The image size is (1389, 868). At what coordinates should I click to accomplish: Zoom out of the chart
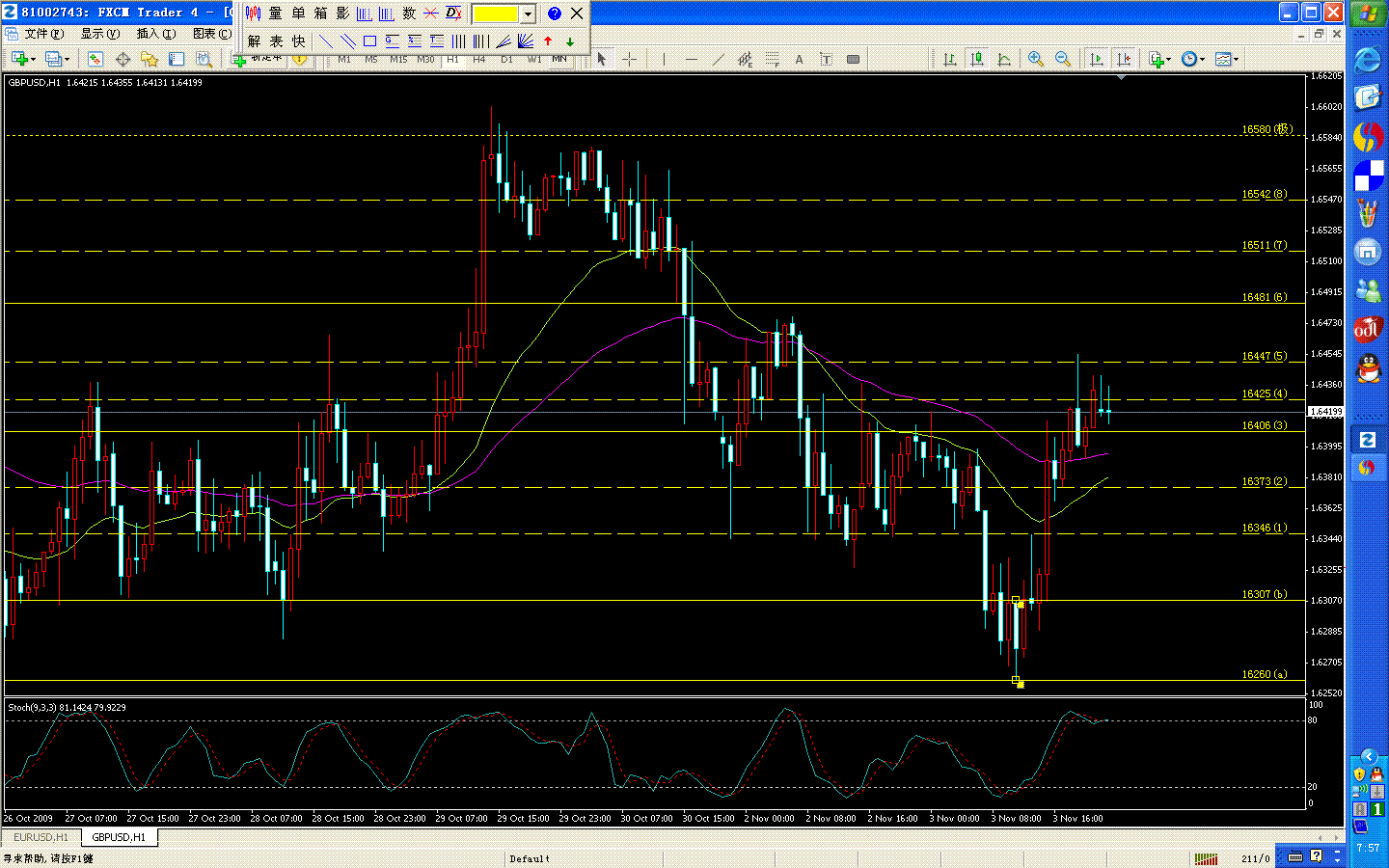(x=1063, y=59)
